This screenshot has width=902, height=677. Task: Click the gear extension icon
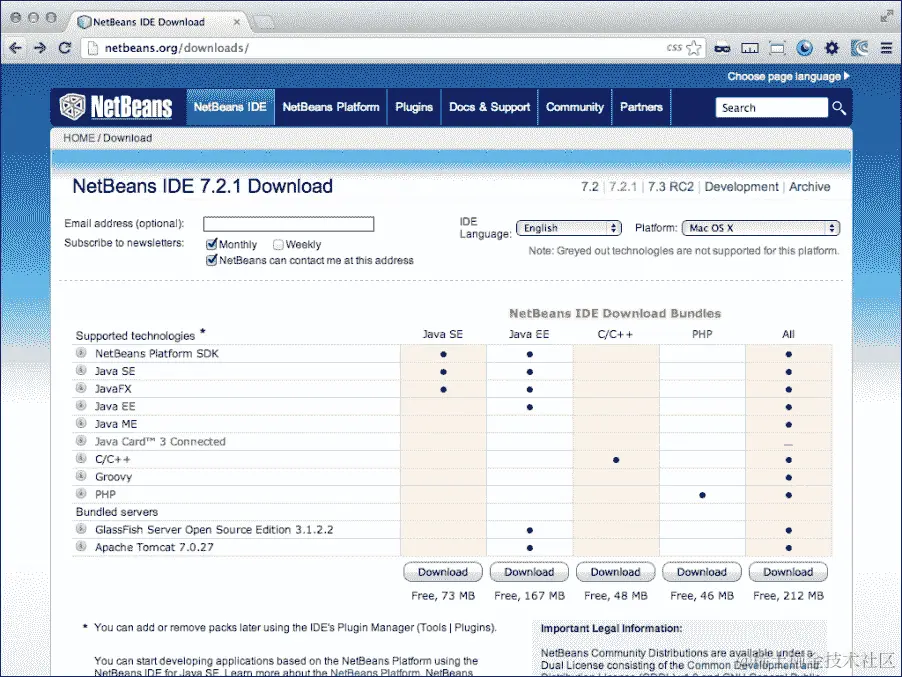coord(832,48)
